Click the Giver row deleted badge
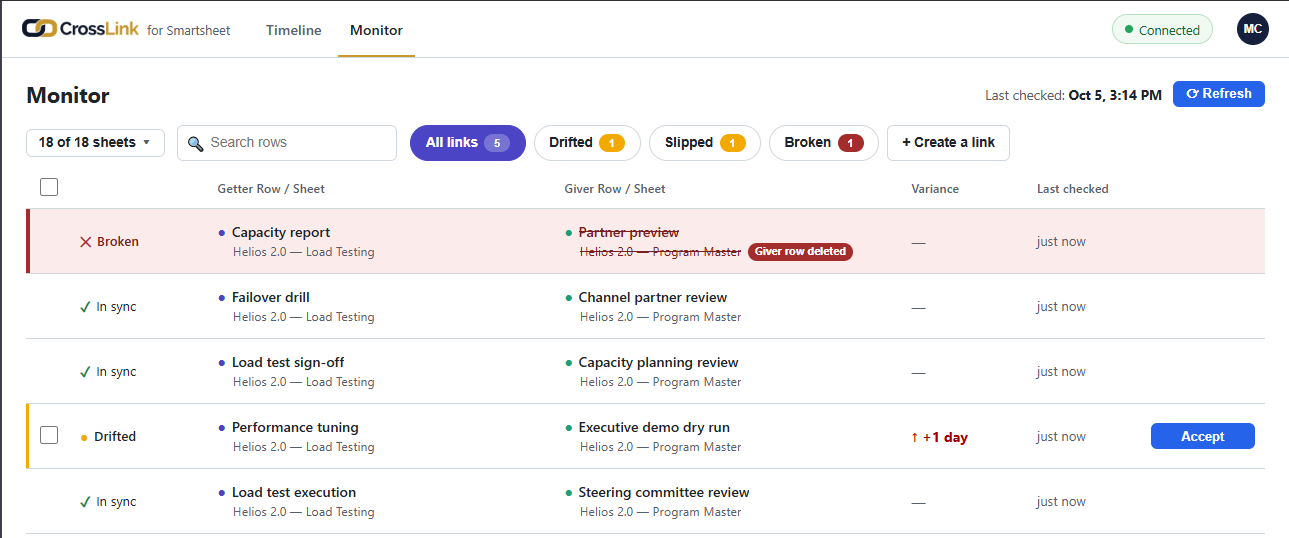The width and height of the screenshot is (1289, 538). pyautogui.click(x=800, y=252)
